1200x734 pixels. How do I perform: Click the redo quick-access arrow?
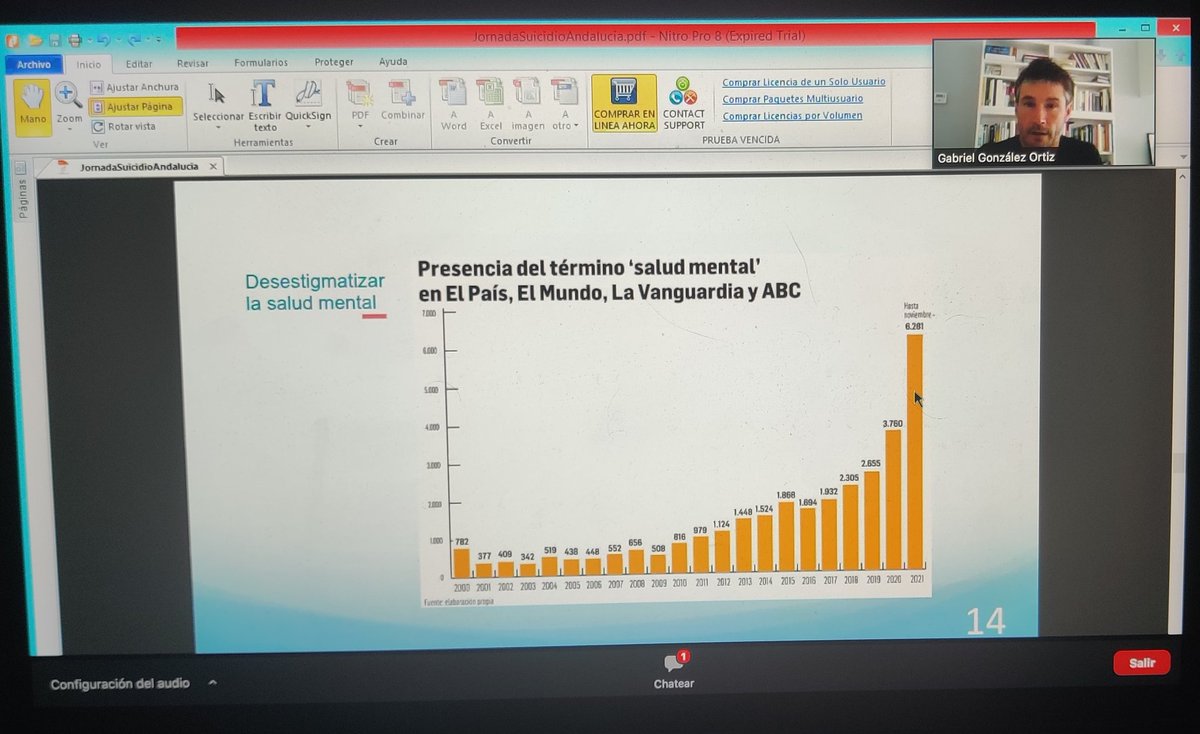(x=133, y=41)
